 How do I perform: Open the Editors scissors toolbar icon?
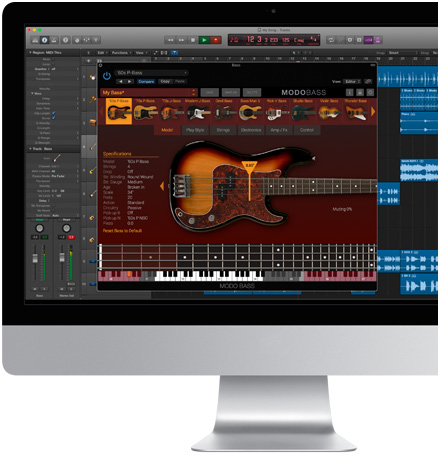96,40
